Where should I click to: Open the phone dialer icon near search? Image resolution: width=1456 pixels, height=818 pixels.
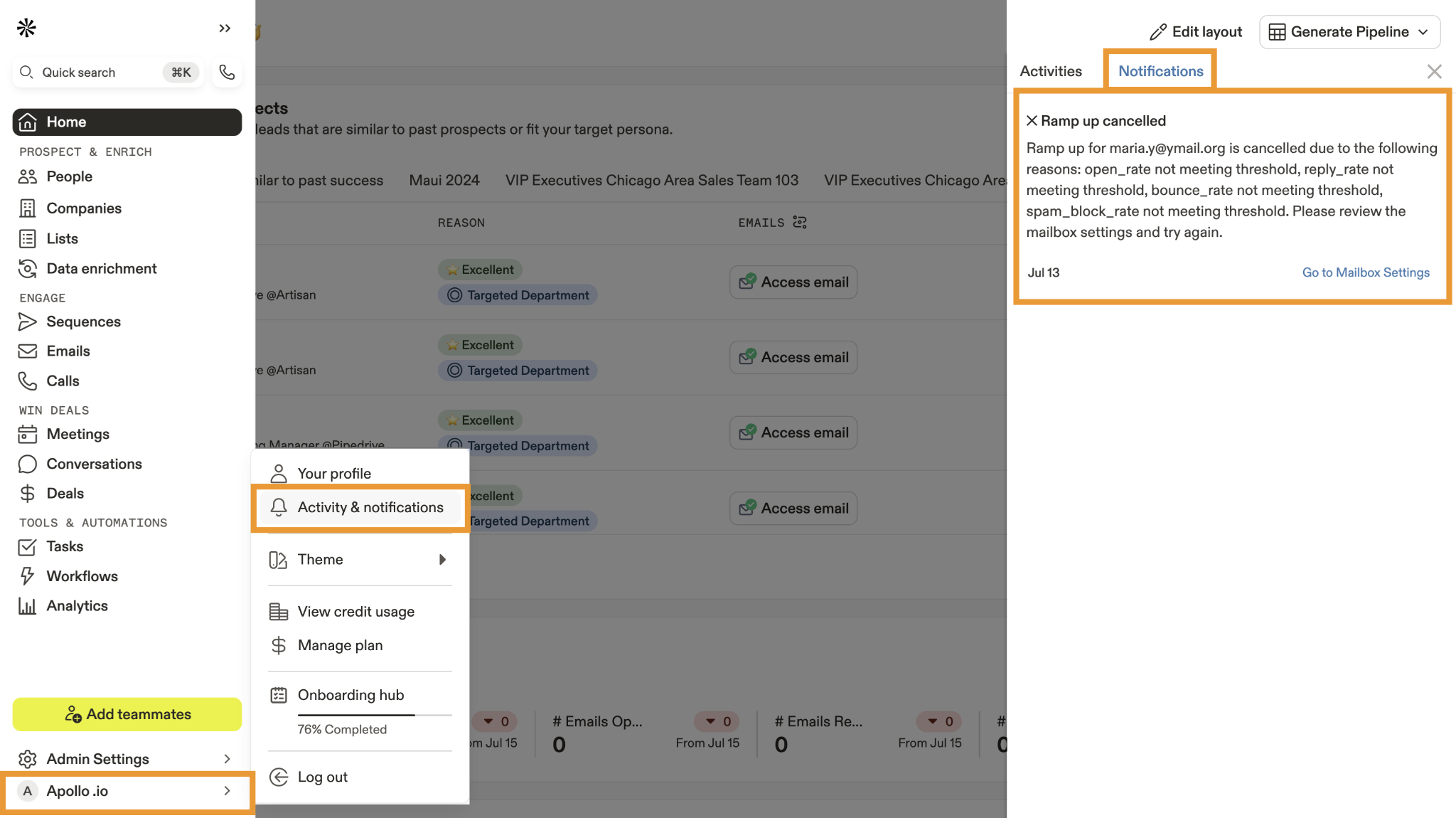[227, 72]
